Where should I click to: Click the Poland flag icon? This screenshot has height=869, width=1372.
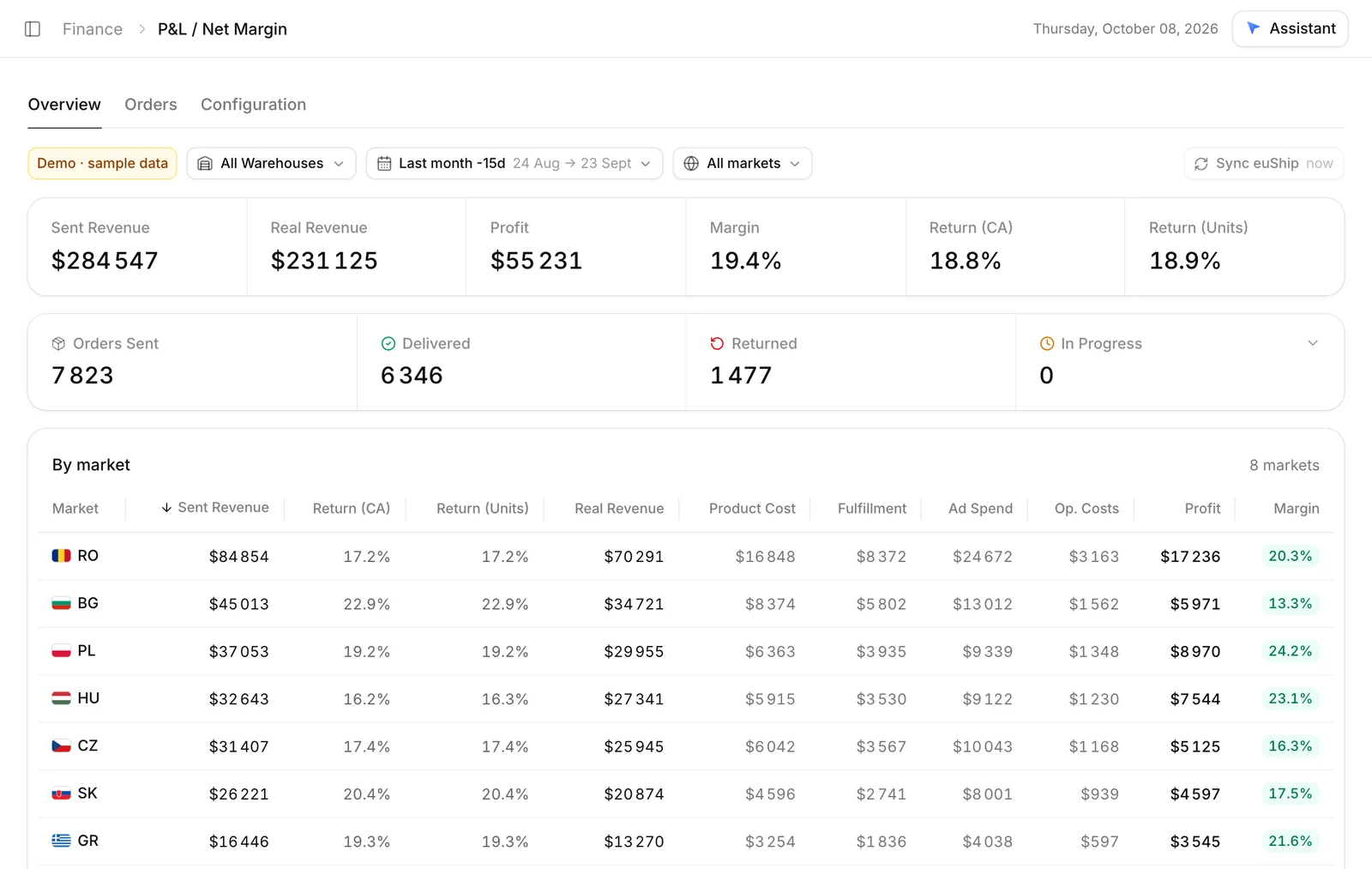61,651
